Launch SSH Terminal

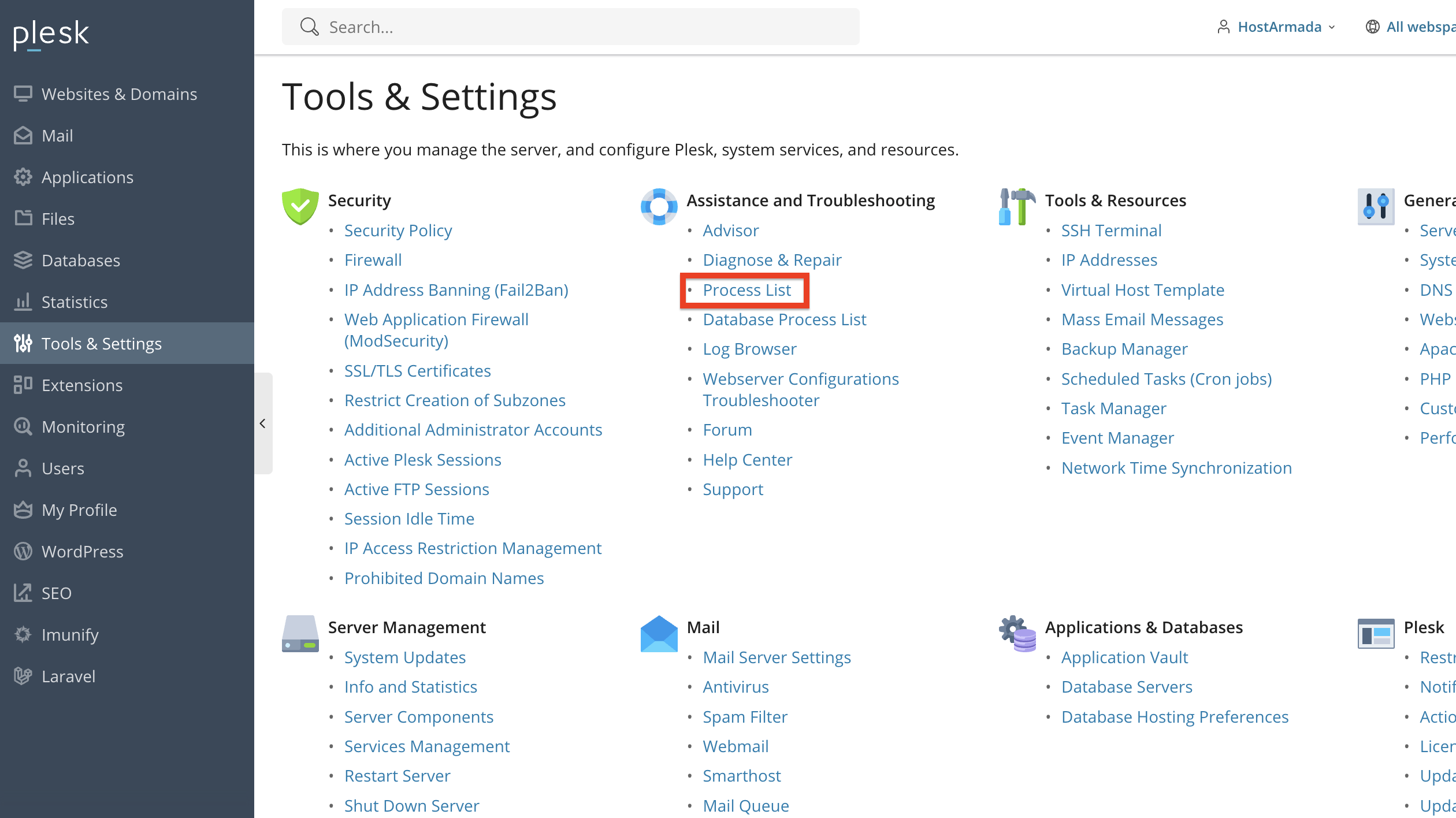[x=1111, y=230]
